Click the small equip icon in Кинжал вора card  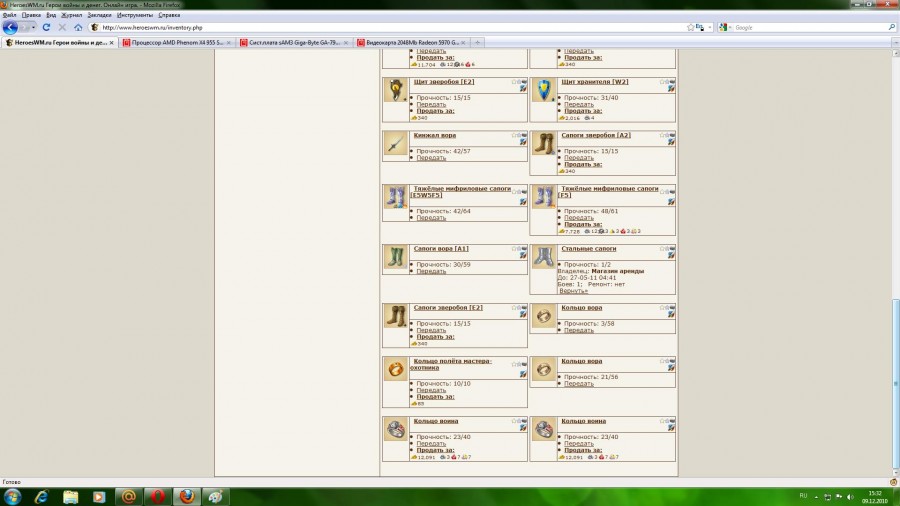click(523, 142)
